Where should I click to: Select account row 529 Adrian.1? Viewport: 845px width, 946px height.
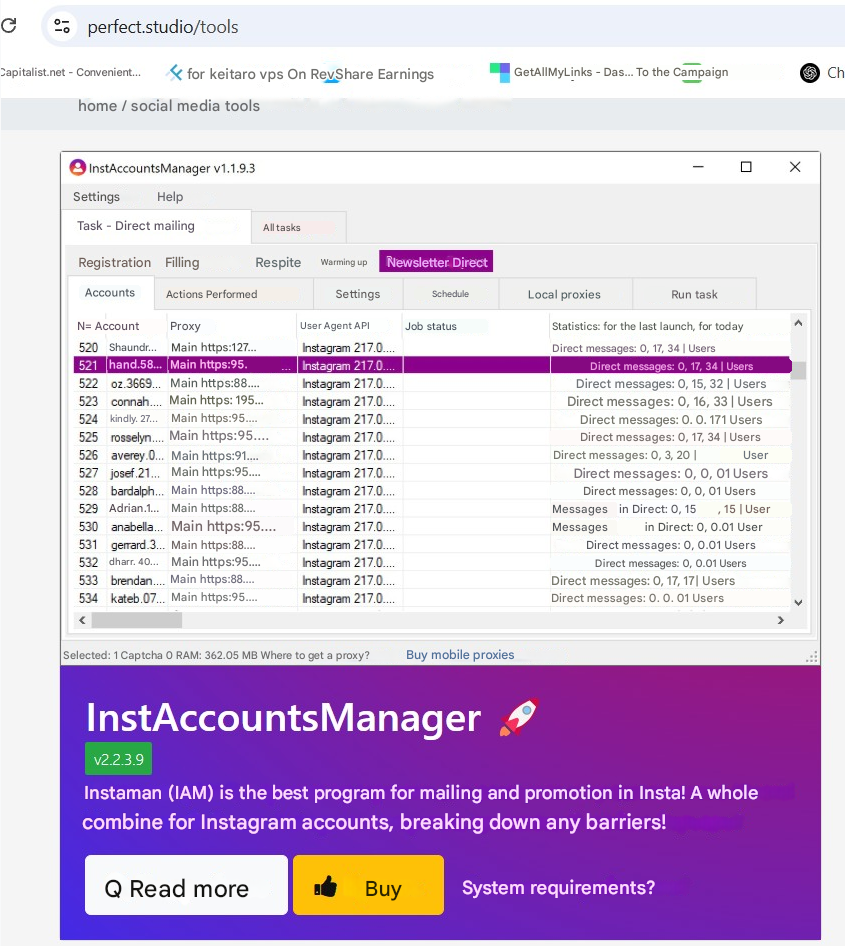click(x=432, y=509)
